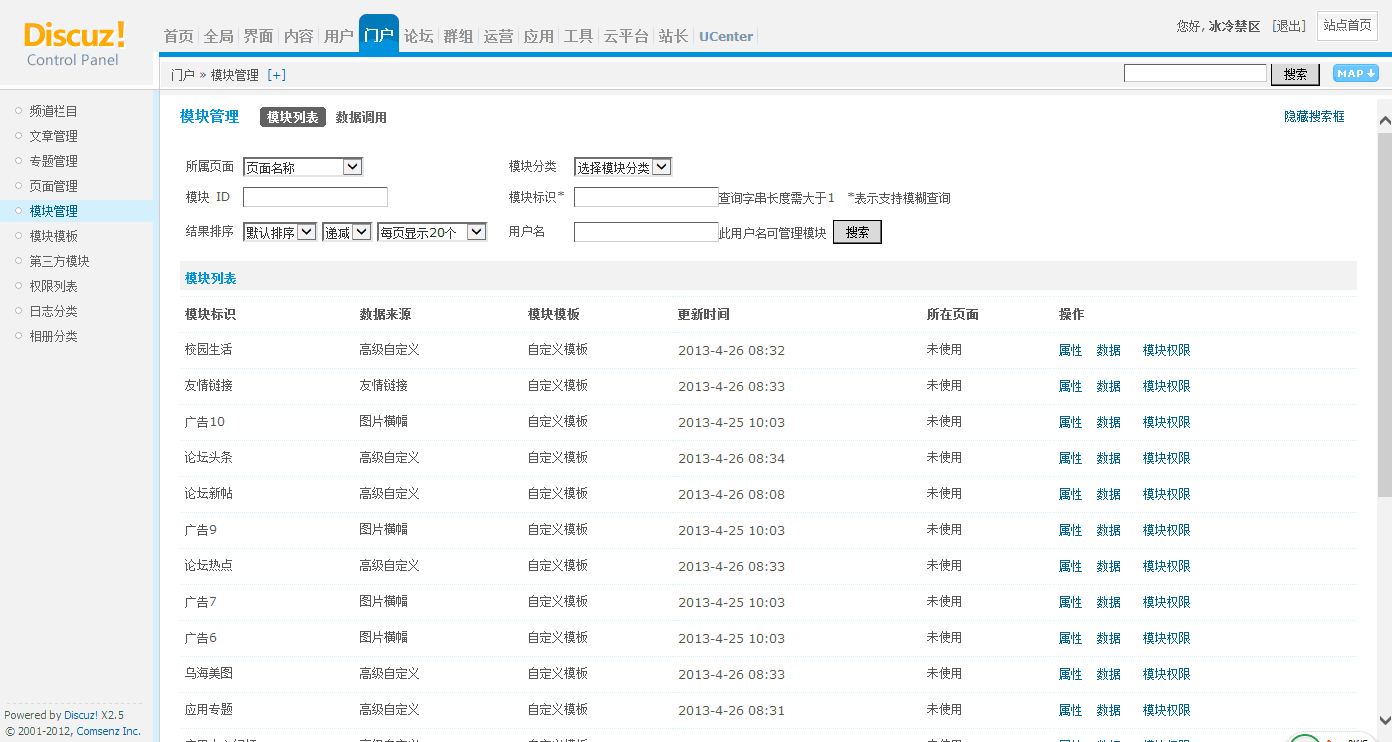
Task: Click 模块权限 for 广告6 row
Action: click(1166, 638)
